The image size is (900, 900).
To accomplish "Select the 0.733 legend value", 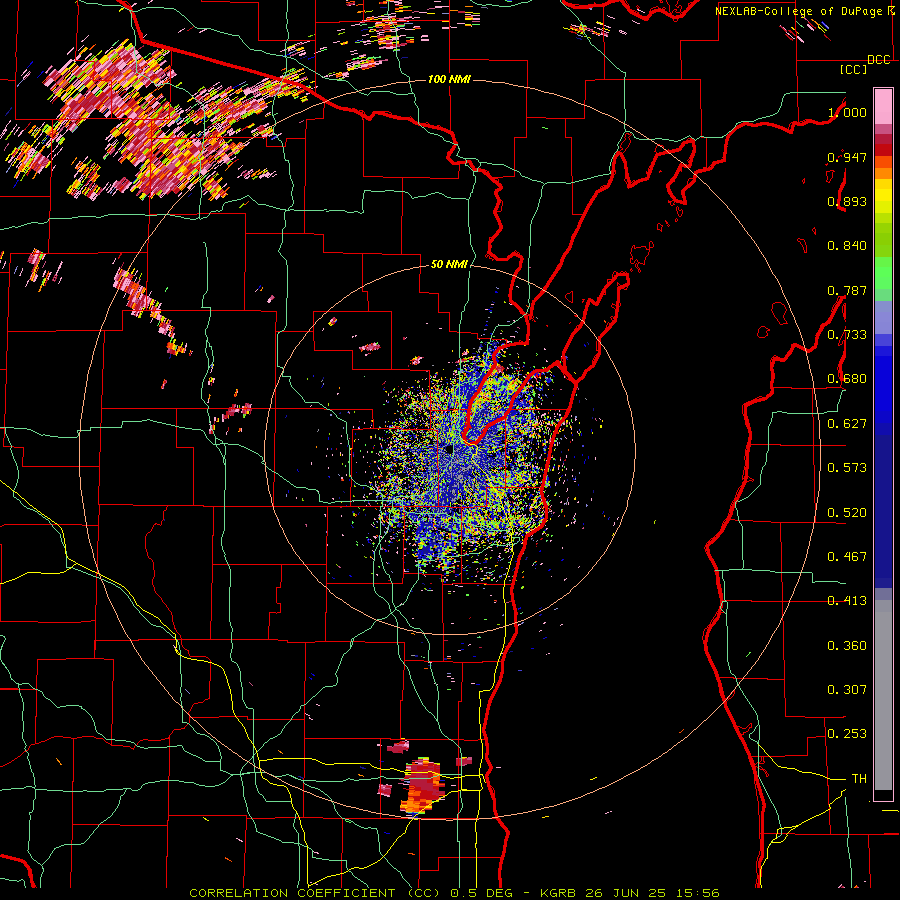I will [x=847, y=335].
